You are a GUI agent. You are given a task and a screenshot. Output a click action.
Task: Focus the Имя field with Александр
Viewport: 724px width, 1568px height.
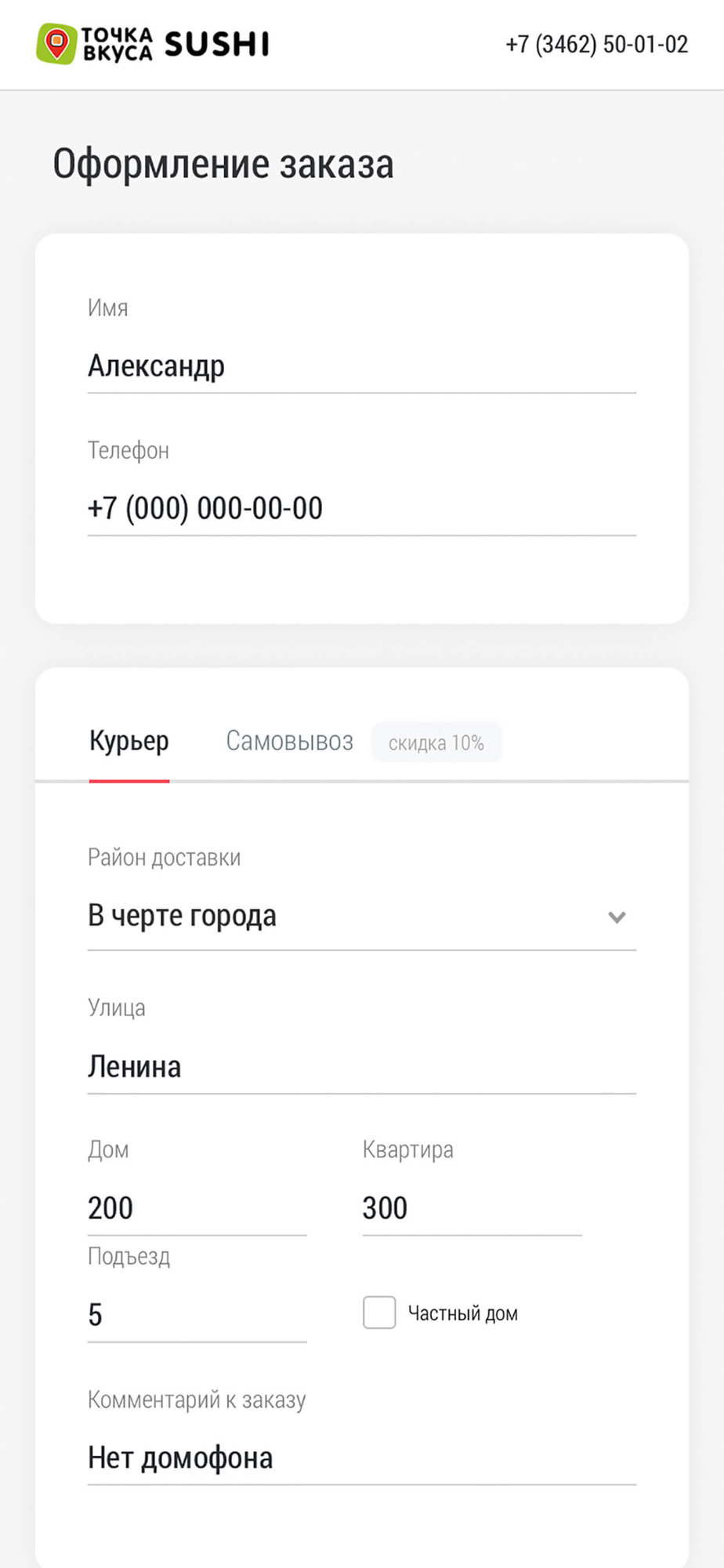pyautogui.click(x=362, y=366)
